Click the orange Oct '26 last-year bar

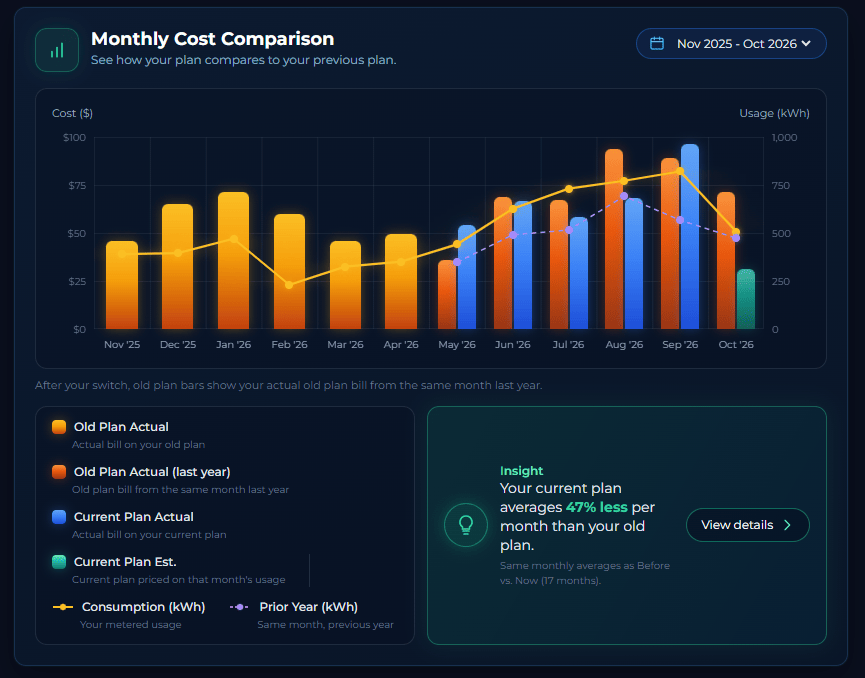click(726, 261)
